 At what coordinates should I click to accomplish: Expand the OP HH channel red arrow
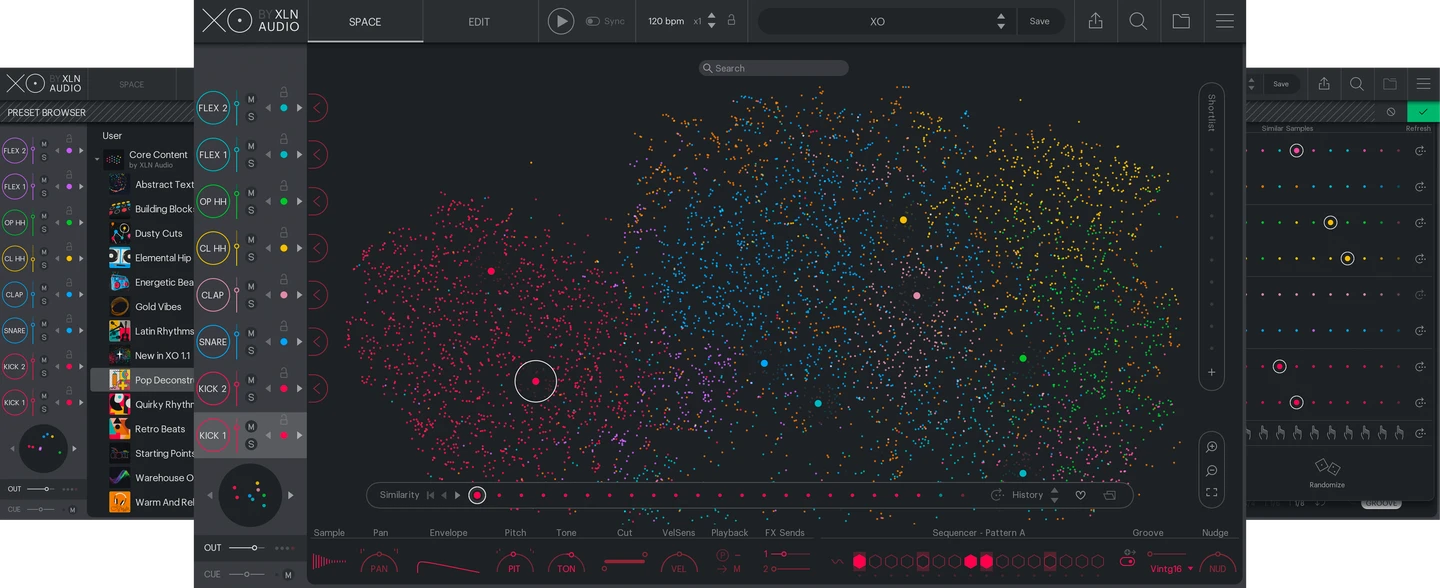tap(318, 201)
